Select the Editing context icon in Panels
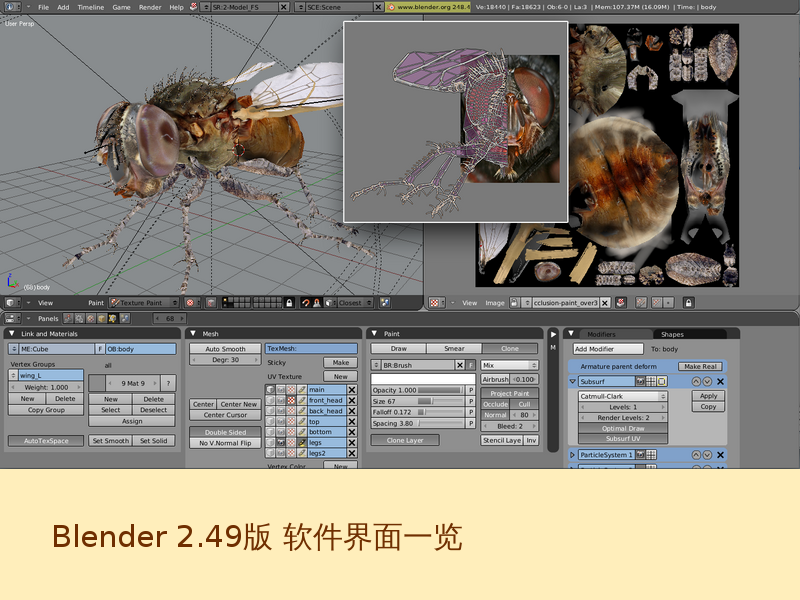 tap(113, 318)
